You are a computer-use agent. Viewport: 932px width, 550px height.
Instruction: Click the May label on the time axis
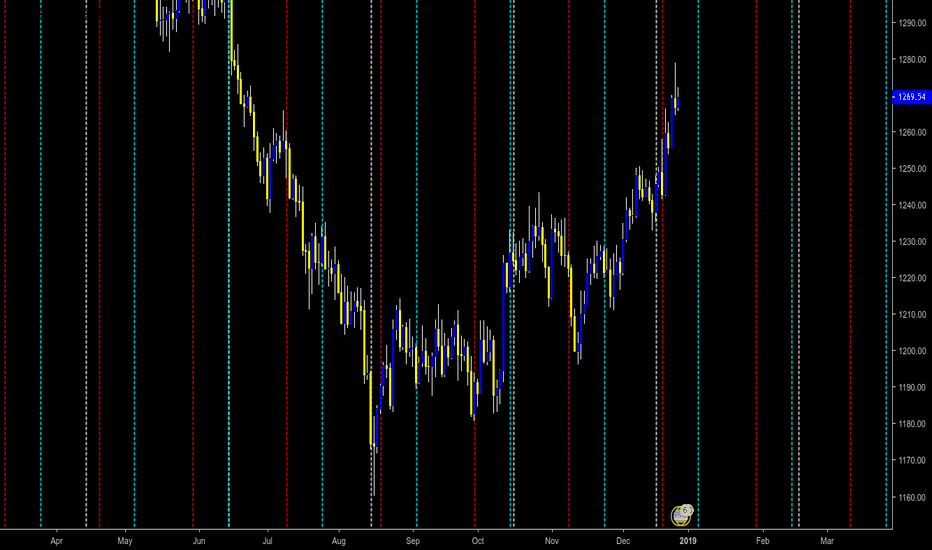[x=125, y=541]
